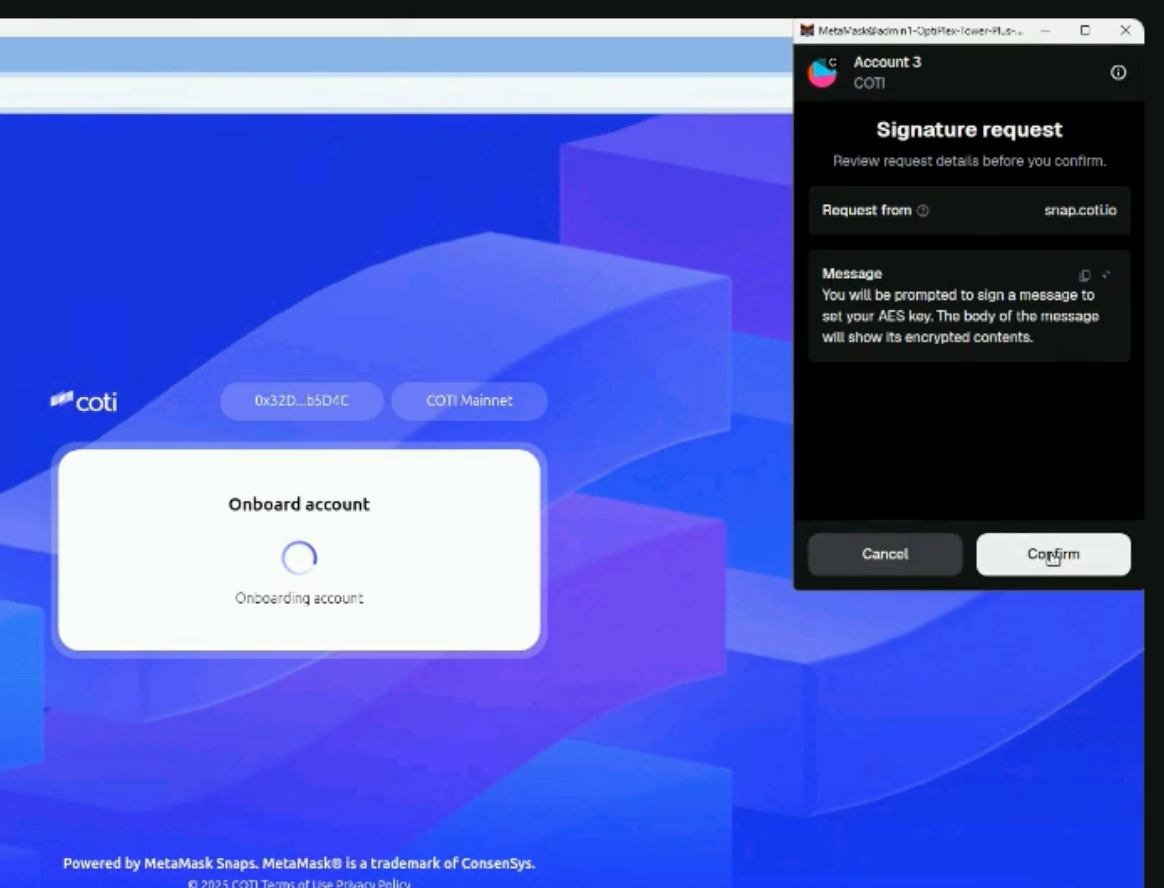The width and height of the screenshot is (1164, 888).
Task: Click the Account 3 name label
Action: coord(887,63)
